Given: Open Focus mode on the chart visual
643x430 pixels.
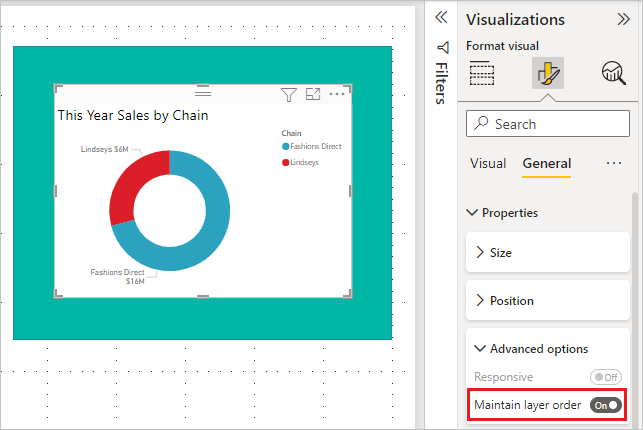Looking at the screenshot, I should click(x=313, y=95).
